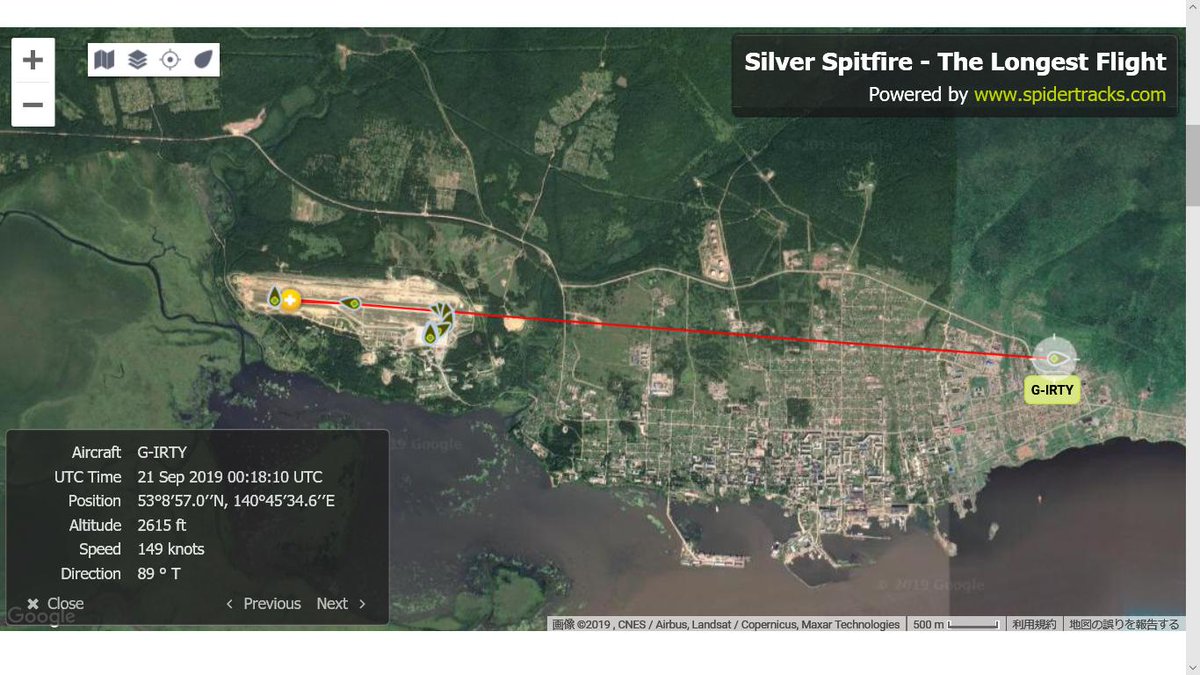Click the Position coordinates value
The image size is (1200, 675).
coord(235,501)
